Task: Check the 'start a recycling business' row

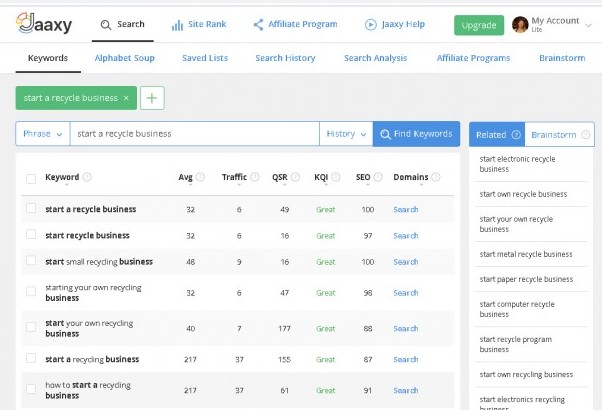Action: (31, 358)
